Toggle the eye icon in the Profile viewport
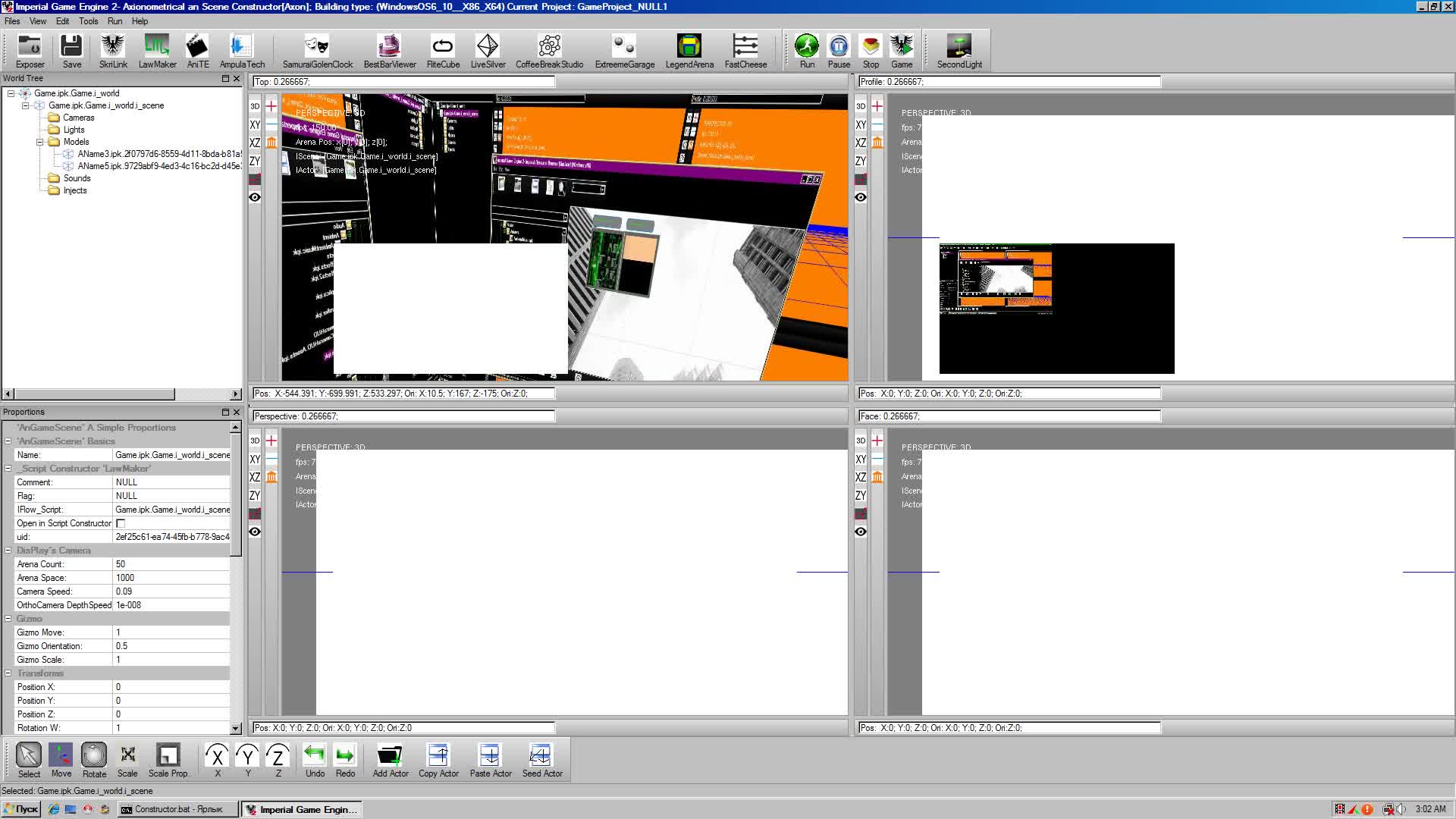 861,196
